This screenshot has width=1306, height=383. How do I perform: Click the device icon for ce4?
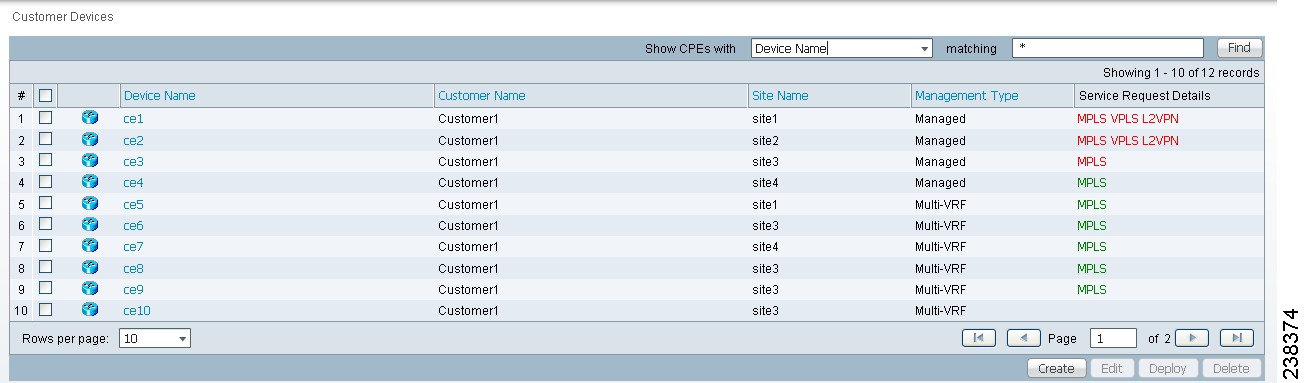click(x=90, y=182)
